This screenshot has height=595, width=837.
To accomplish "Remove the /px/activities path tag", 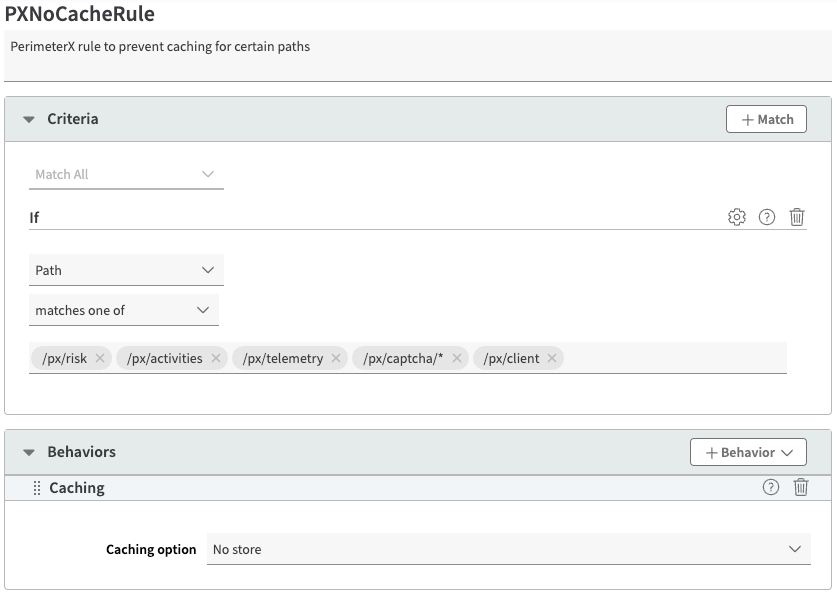I will click(x=216, y=358).
